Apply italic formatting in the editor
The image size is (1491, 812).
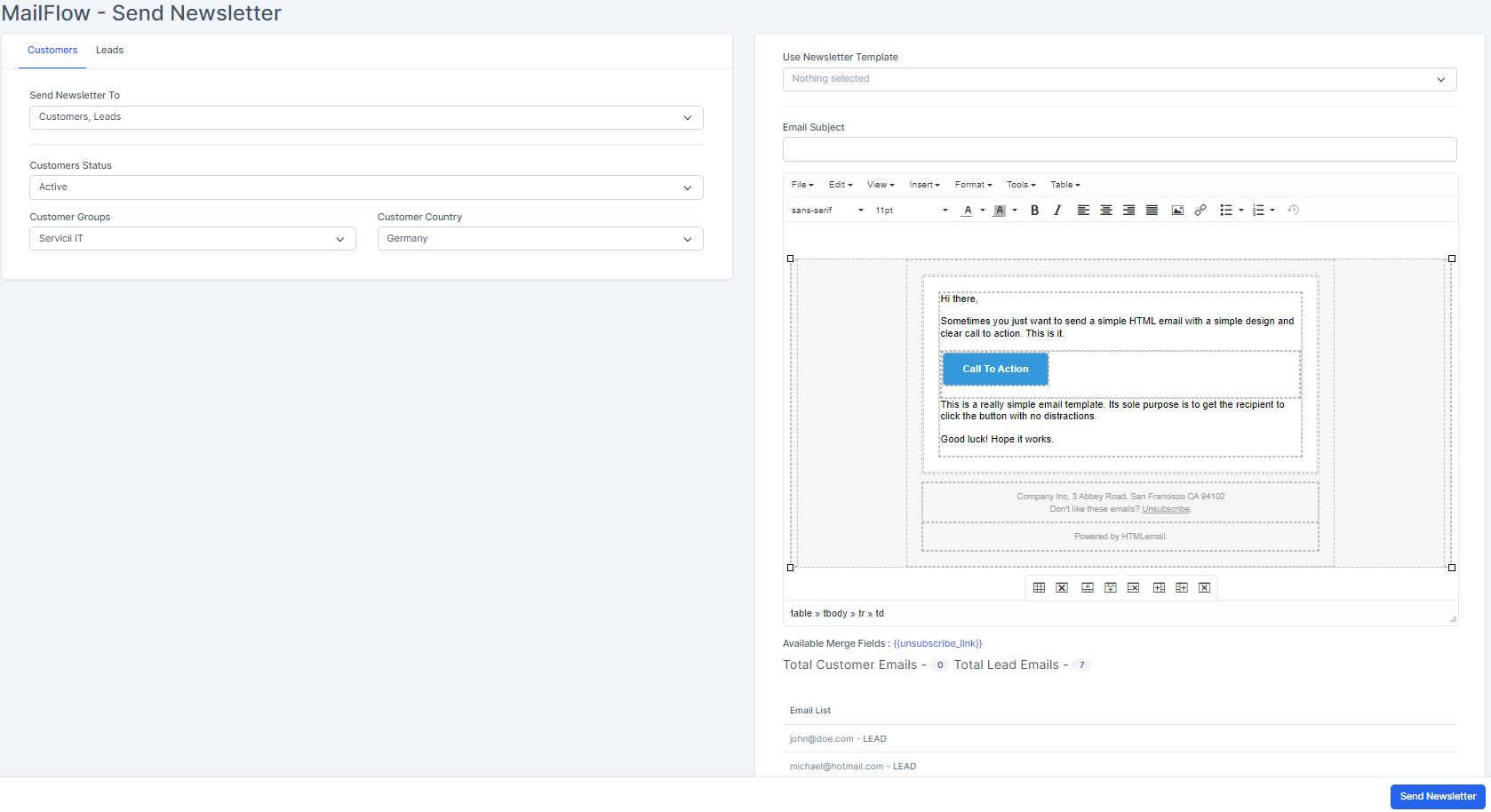pyautogui.click(x=1057, y=210)
